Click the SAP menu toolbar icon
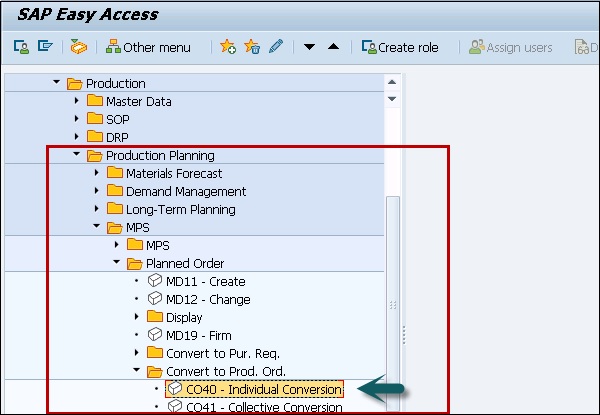600x415 pixels. (x=44, y=47)
